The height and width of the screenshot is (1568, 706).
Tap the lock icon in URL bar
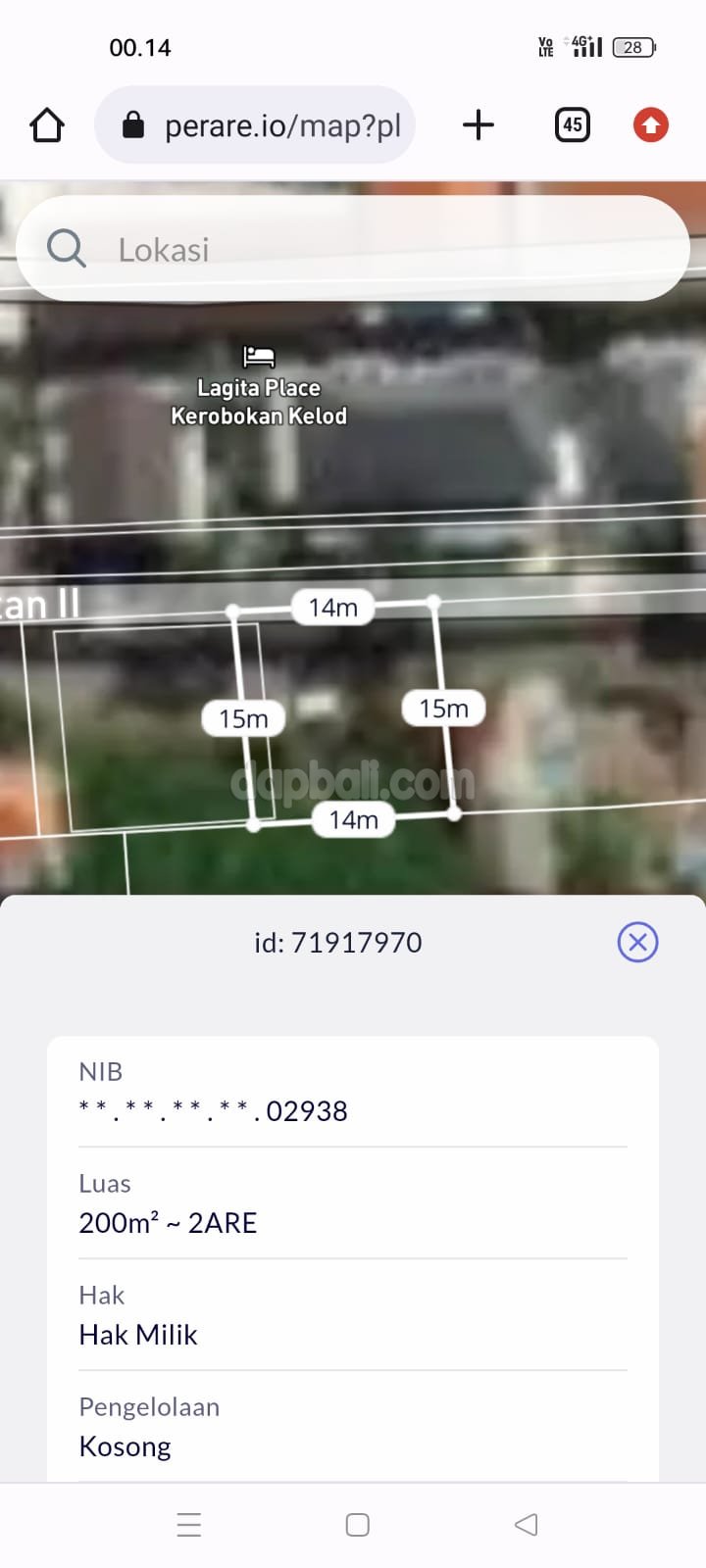133,125
